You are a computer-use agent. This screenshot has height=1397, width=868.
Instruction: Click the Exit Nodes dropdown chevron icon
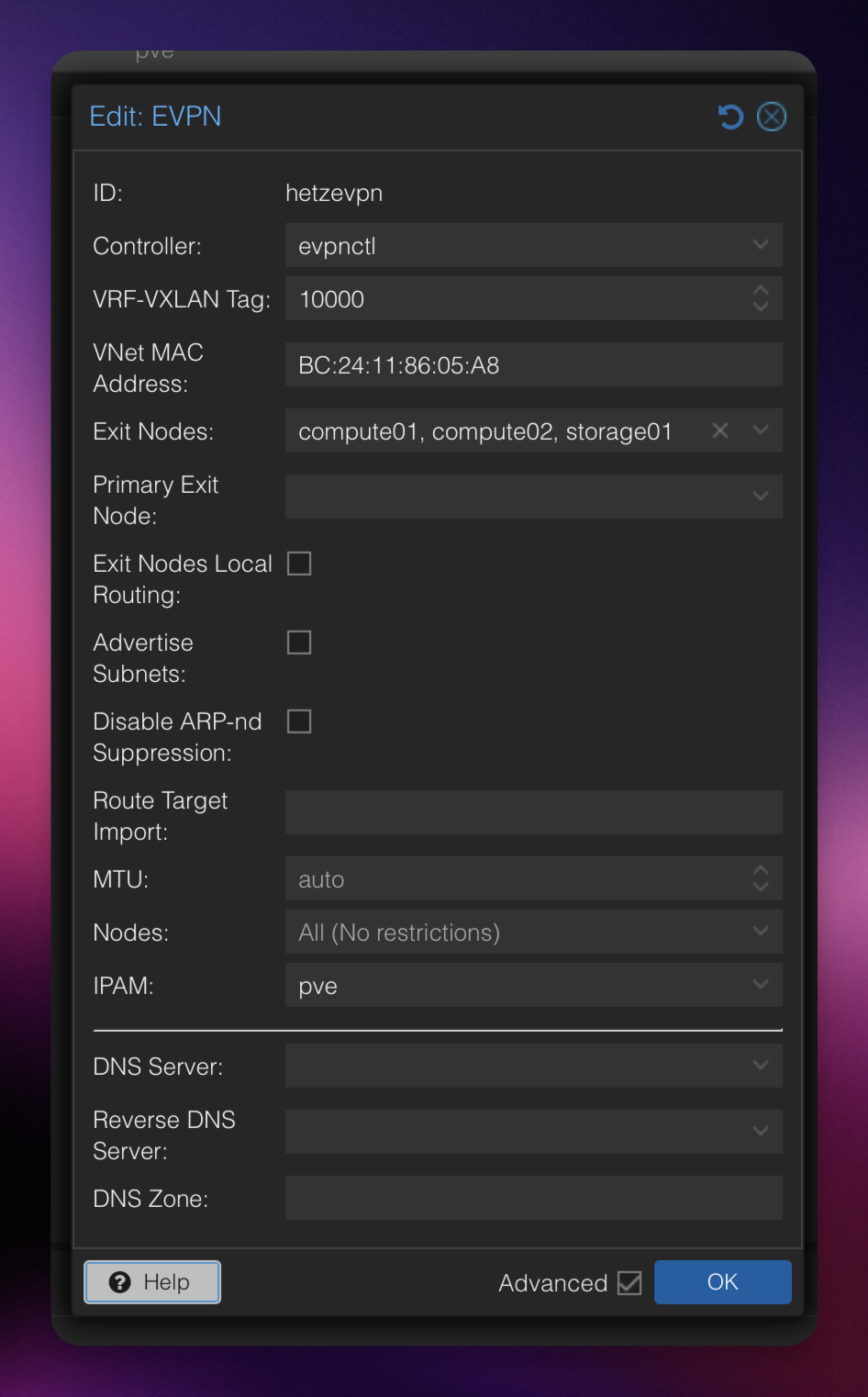pos(761,430)
